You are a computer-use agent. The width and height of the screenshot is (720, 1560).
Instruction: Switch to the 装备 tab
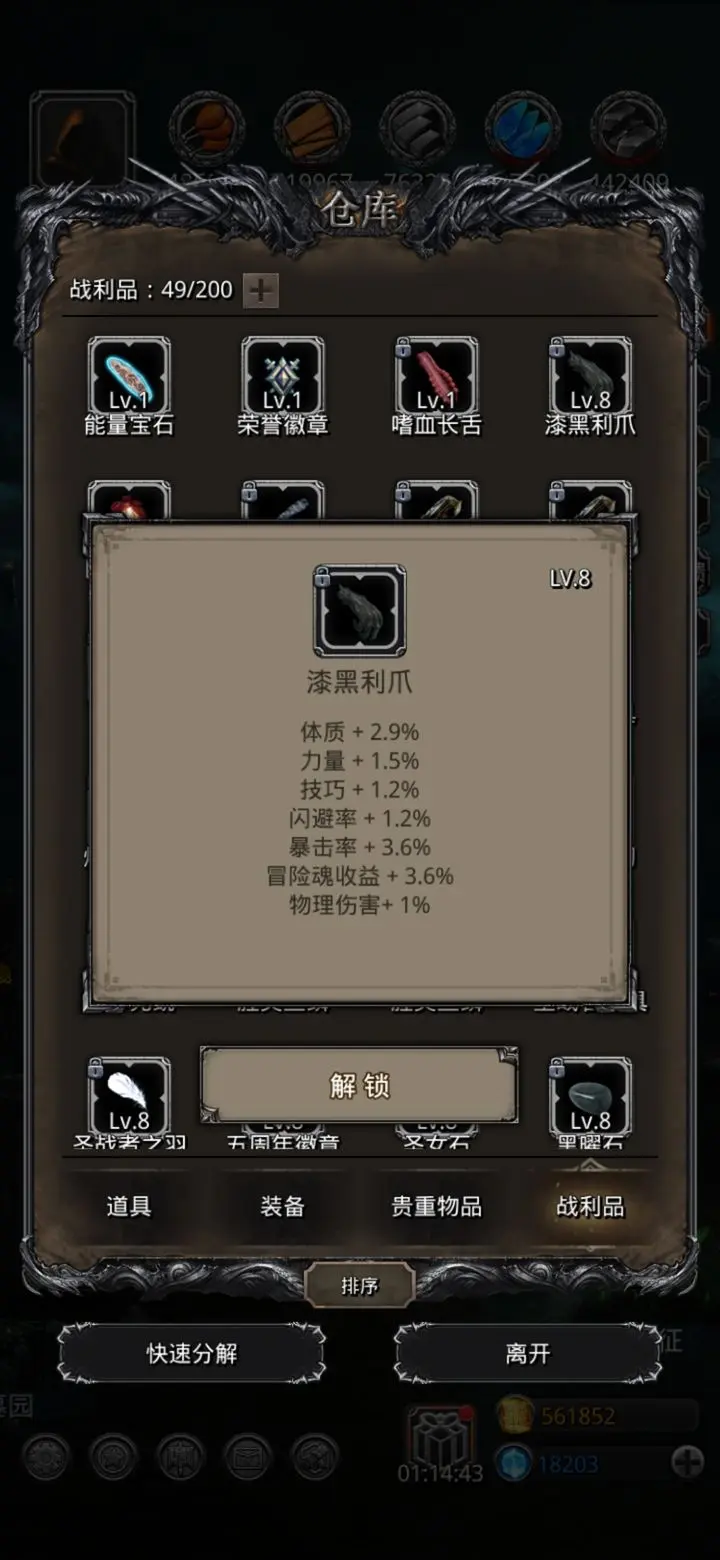pyautogui.click(x=283, y=1206)
